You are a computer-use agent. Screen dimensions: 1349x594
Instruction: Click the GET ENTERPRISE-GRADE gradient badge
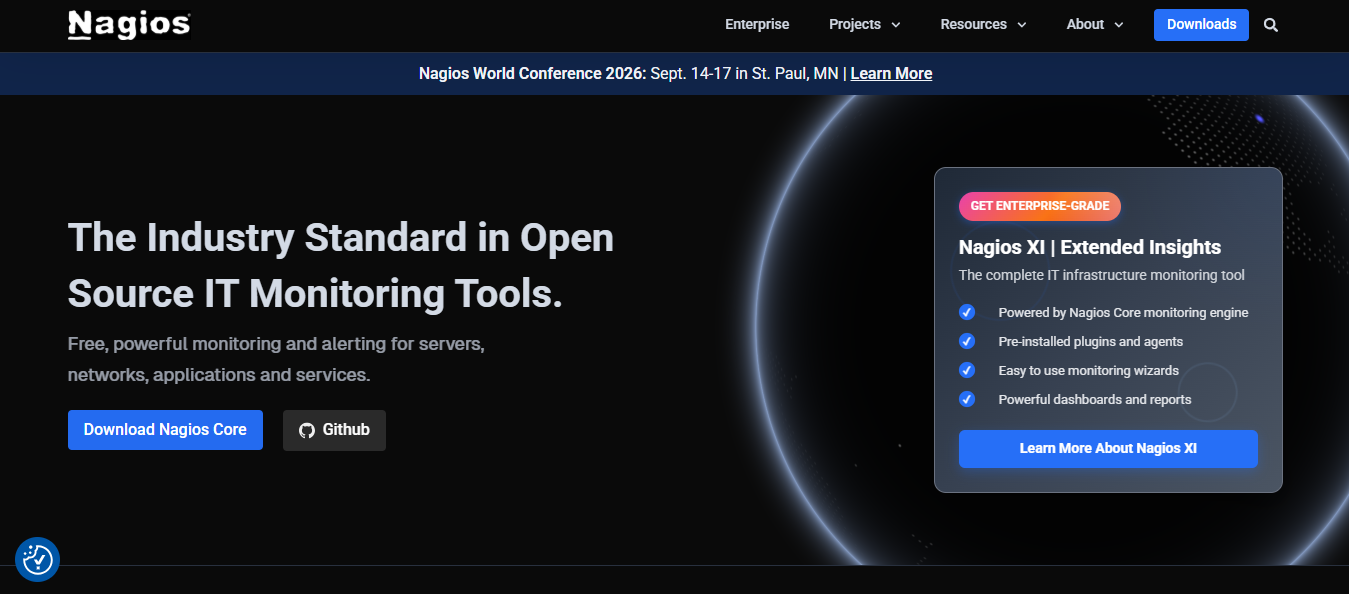point(1039,206)
